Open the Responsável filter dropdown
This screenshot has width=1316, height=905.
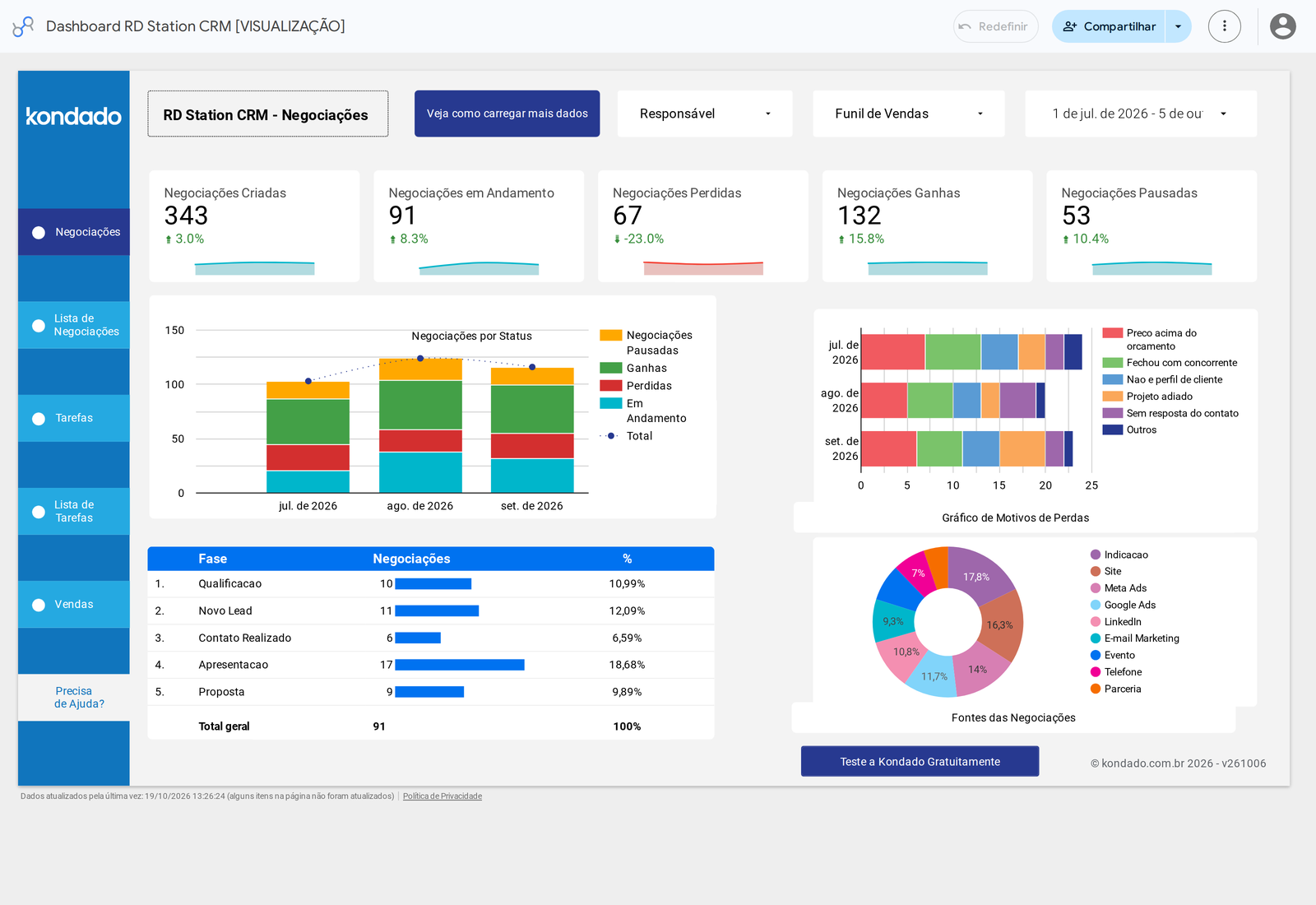point(705,114)
